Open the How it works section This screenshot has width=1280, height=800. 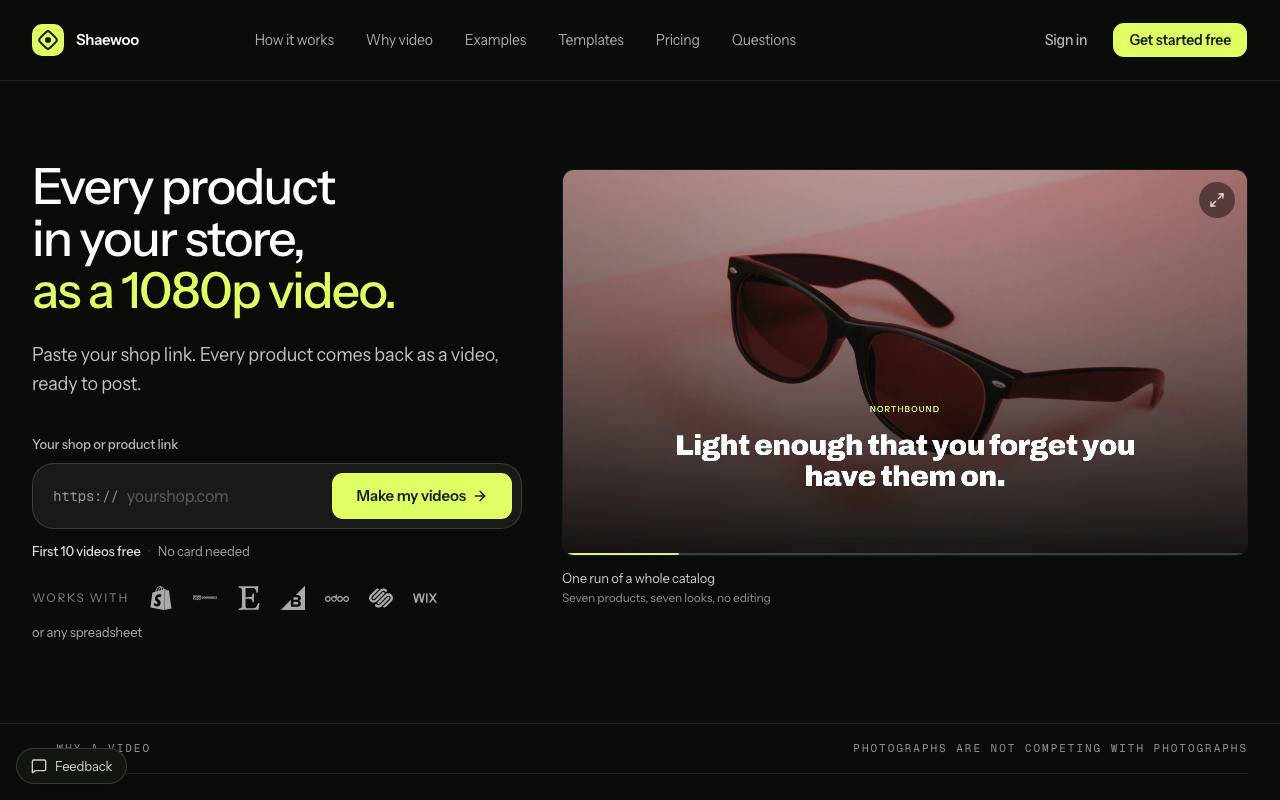(294, 40)
